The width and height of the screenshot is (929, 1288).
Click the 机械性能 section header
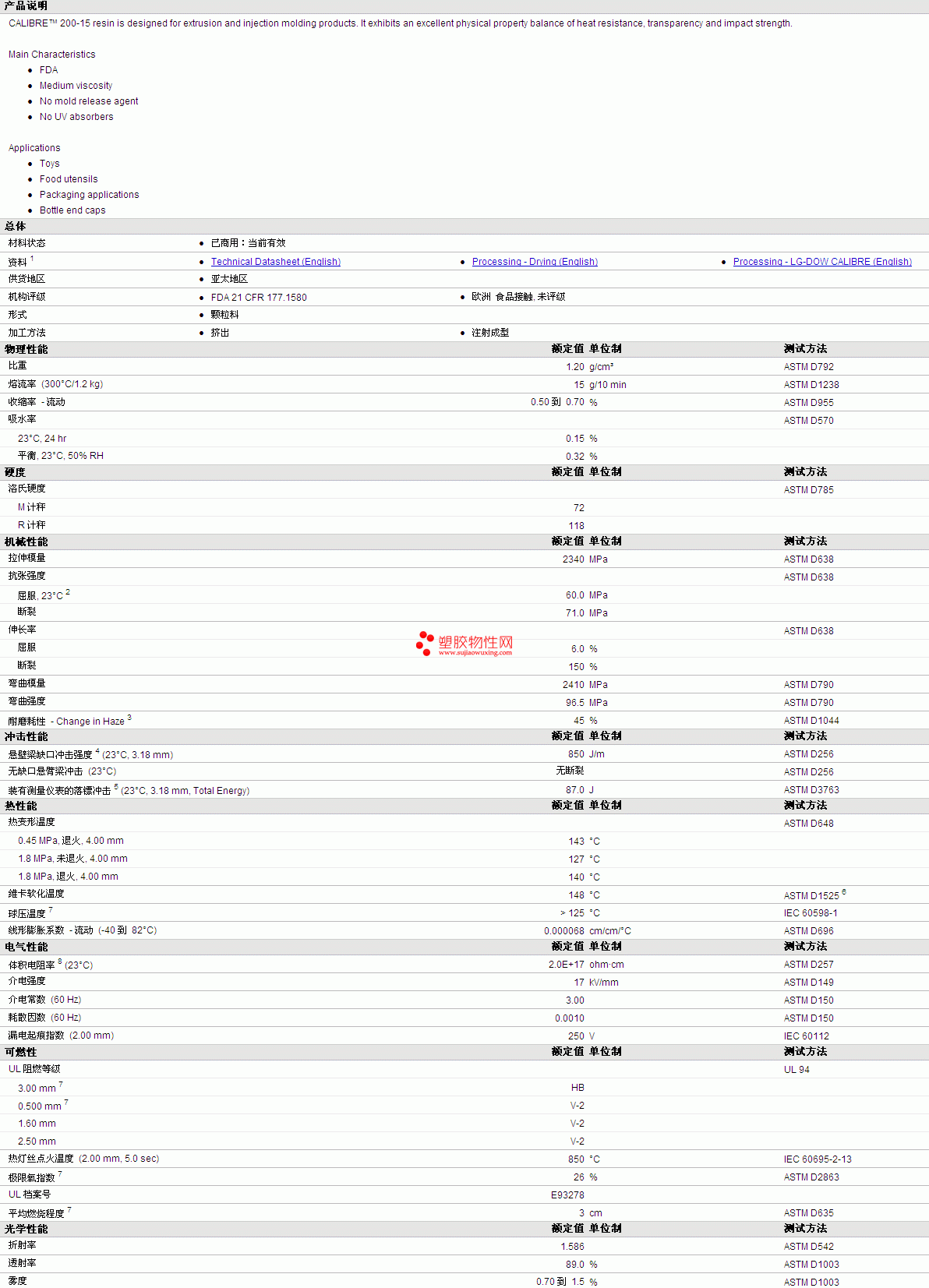click(x=26, y=542)
